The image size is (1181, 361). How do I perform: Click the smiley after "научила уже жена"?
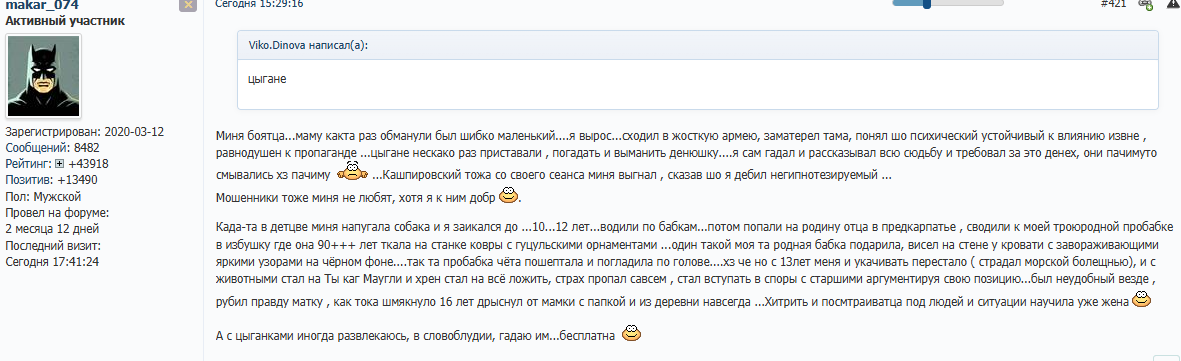point(1143,300)
